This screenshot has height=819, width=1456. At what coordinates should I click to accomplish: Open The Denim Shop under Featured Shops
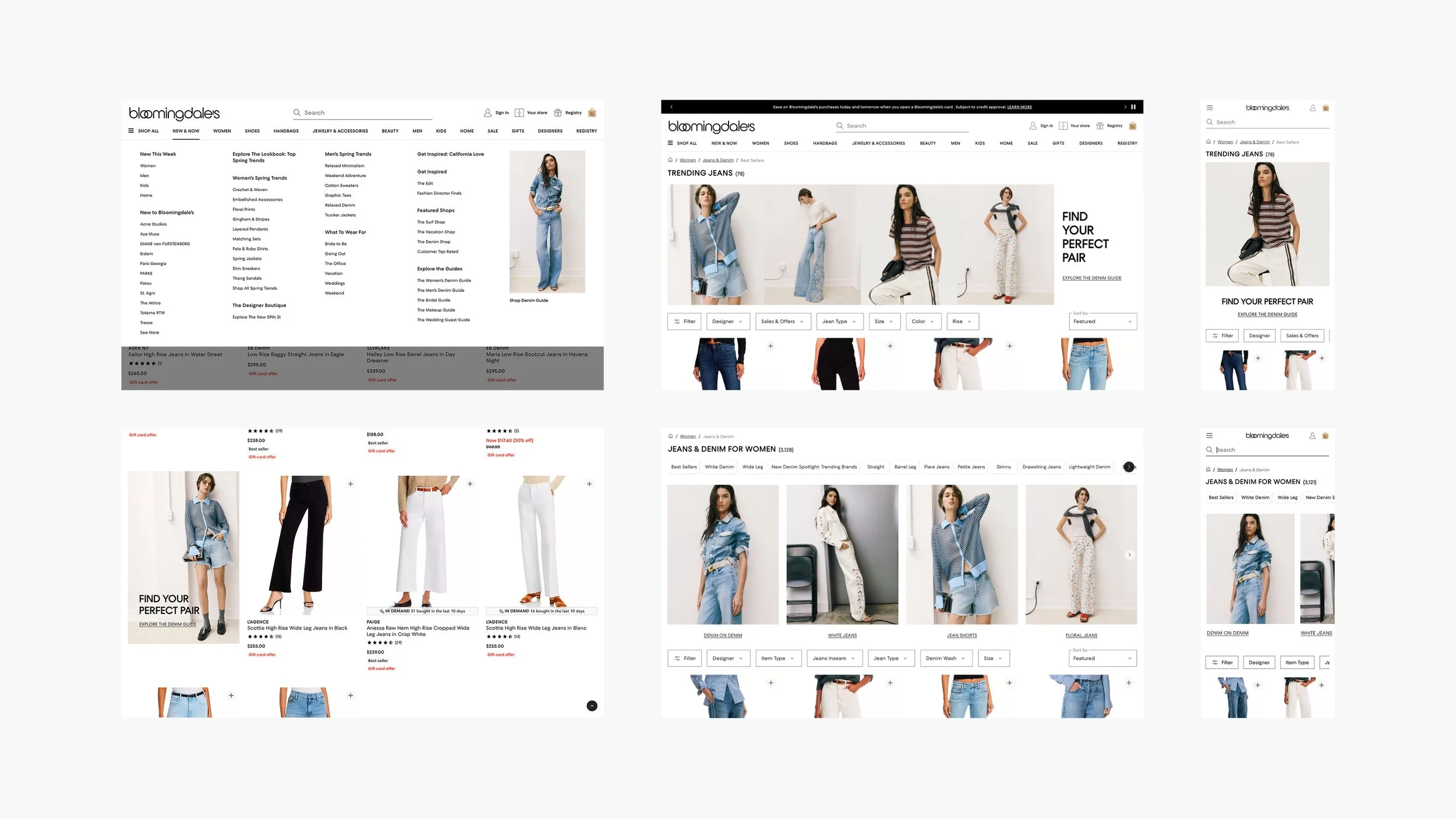pos(433,242)
